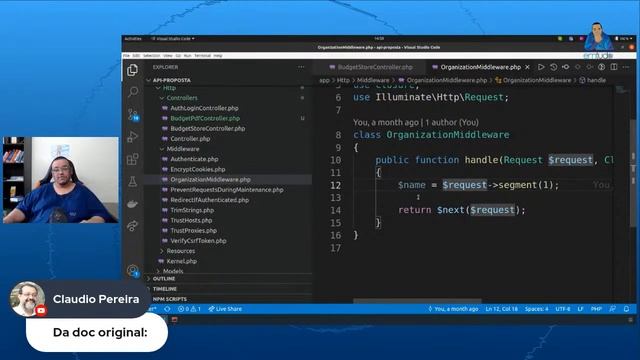This screenshot has height=360, width=640.
Task: Open AuthLoginController.php in explorer
Action: point(204,108)
